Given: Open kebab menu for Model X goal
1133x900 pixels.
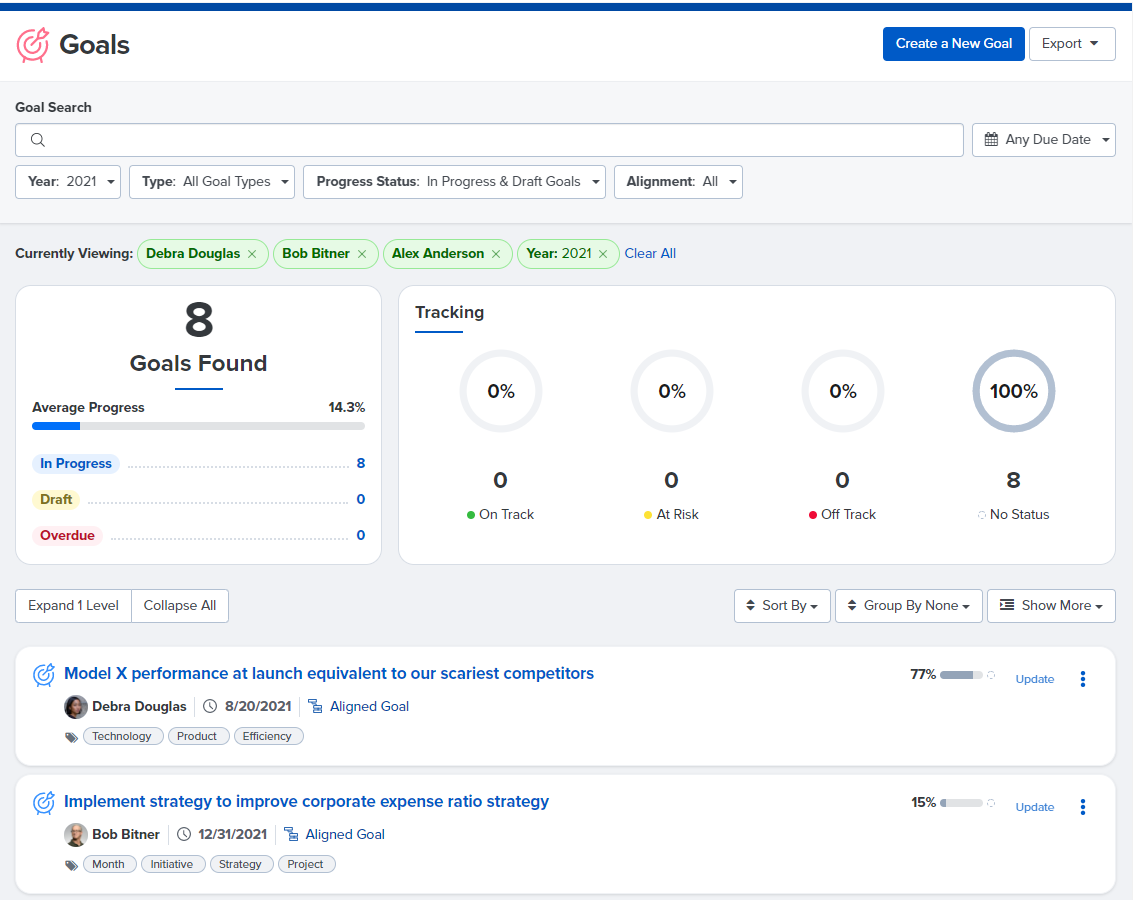Looking at the screenshot, I should pyautogui.click(x=1082, y=679).
